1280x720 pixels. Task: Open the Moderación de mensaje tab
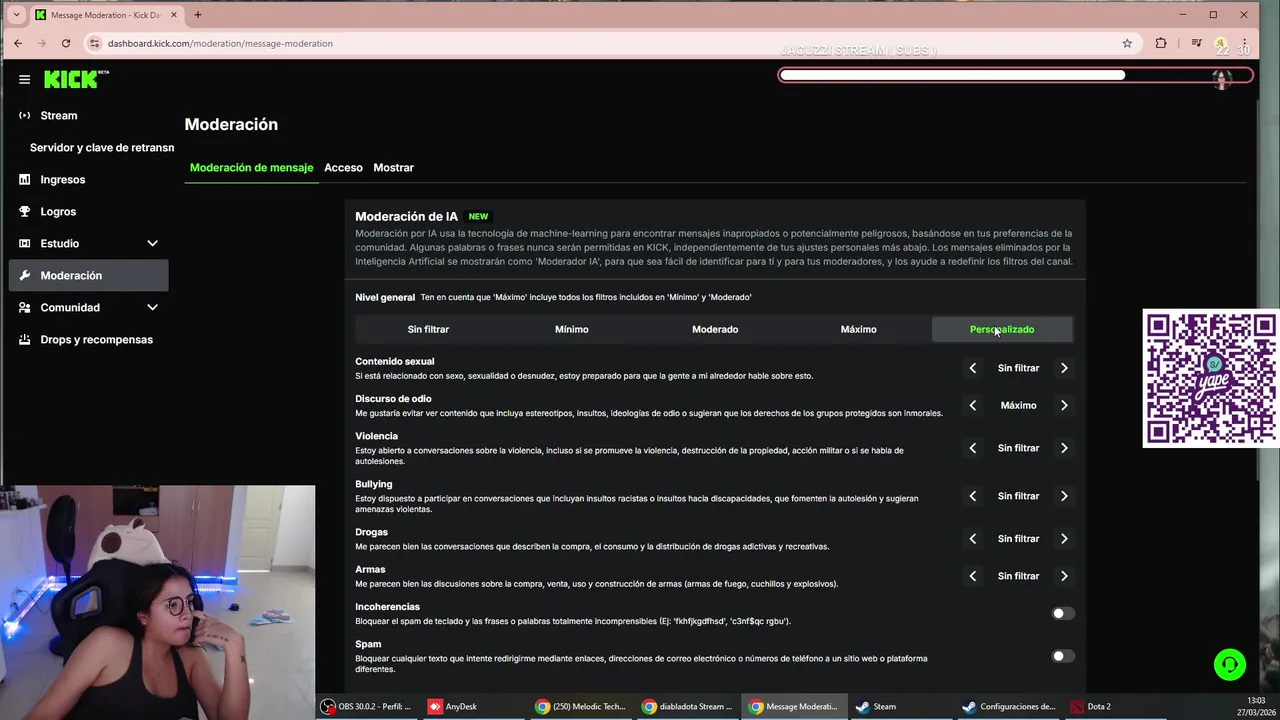point(251,167)
